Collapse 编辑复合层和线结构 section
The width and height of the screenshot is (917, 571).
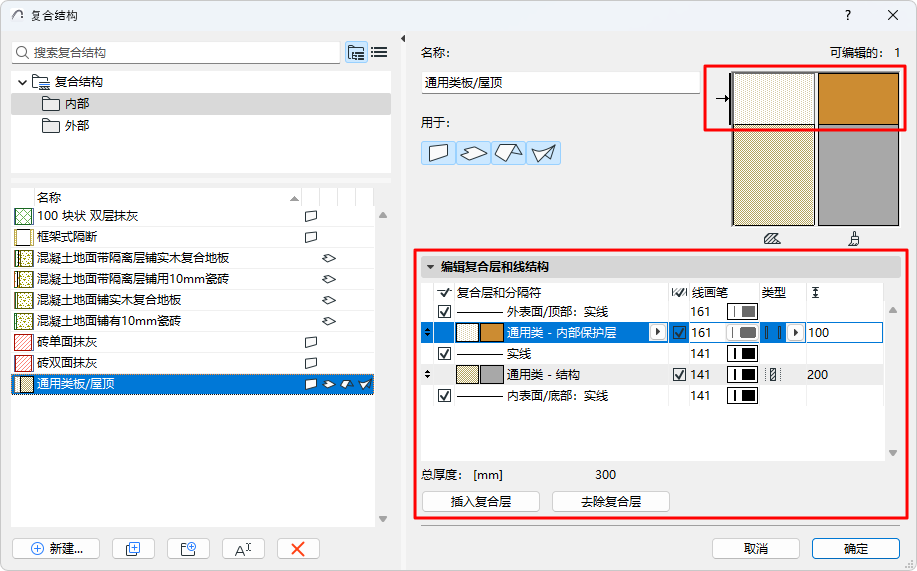tap(430, 267)
